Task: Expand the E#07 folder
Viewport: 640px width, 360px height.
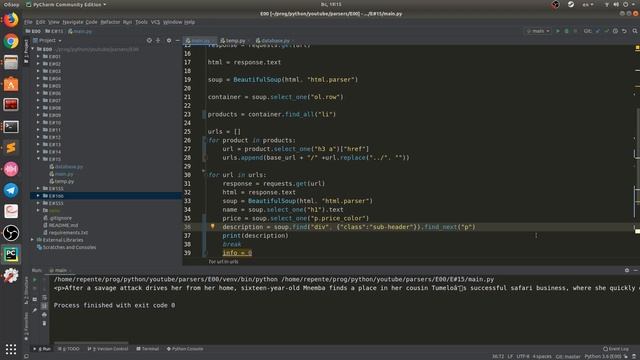Action: (38, 100)
